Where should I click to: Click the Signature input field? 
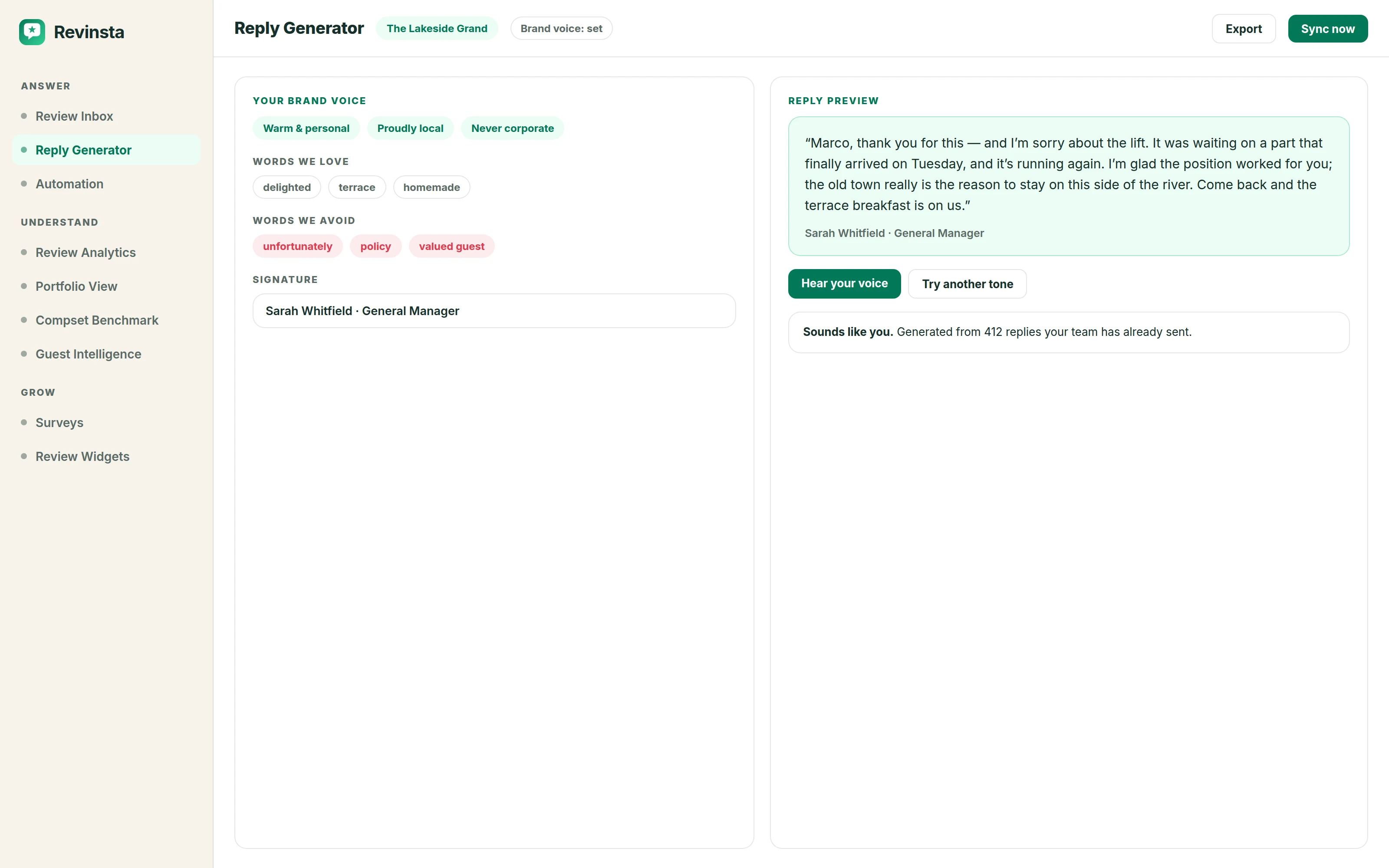494,311
